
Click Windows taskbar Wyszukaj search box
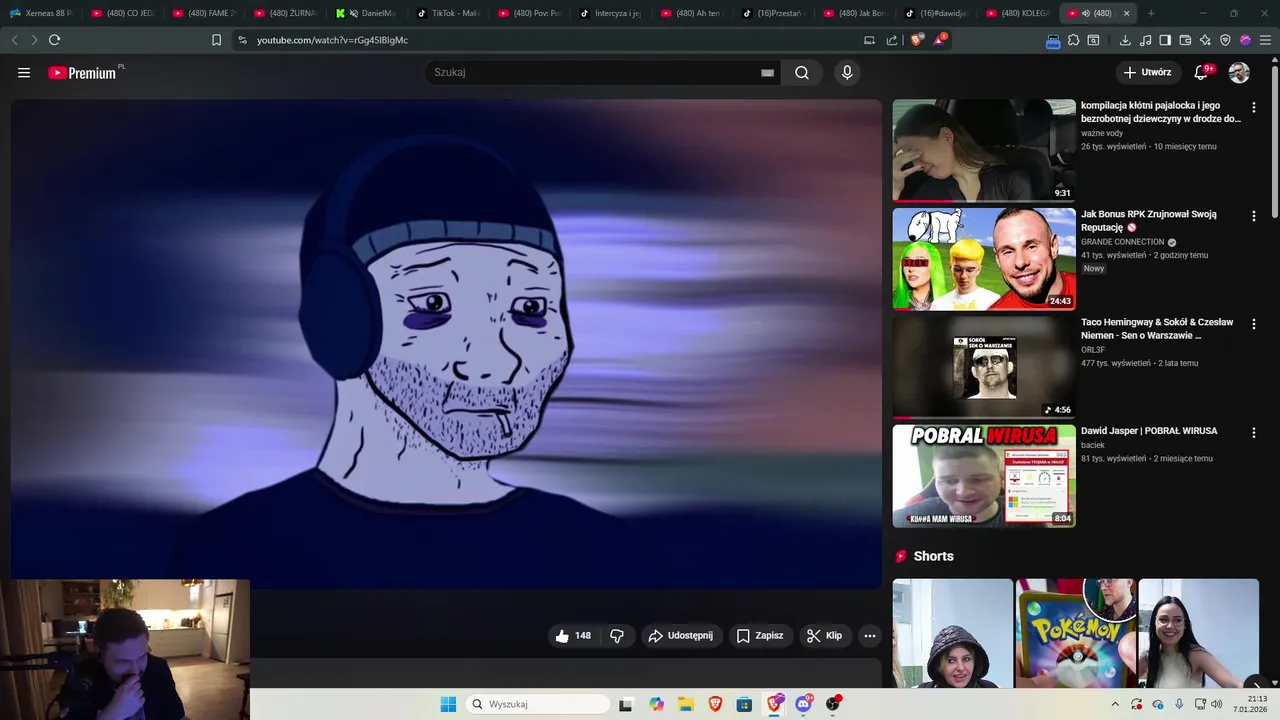click(540, 704)
